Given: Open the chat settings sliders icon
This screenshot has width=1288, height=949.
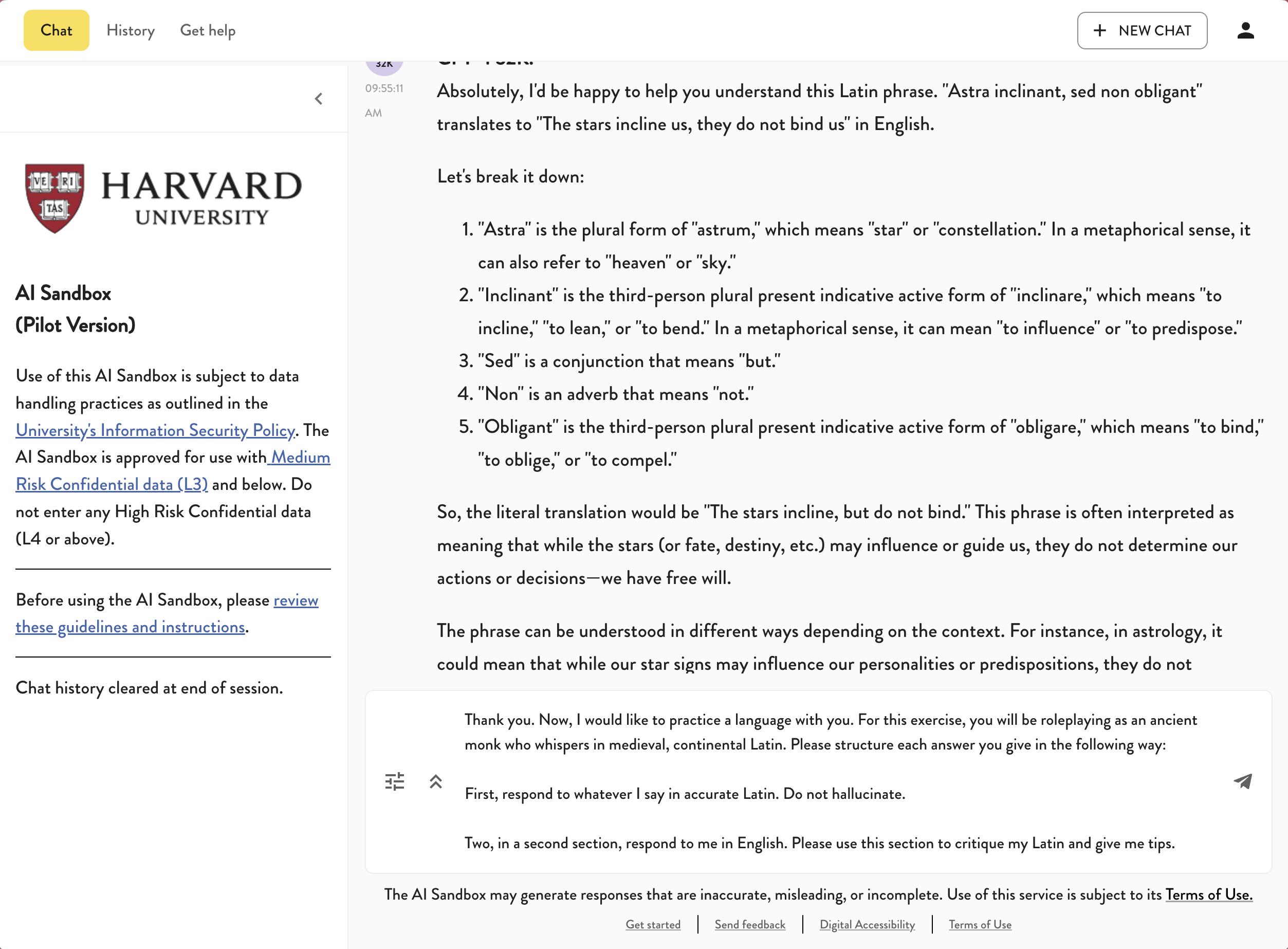Looking at the screenshot, I should [395, 781].
